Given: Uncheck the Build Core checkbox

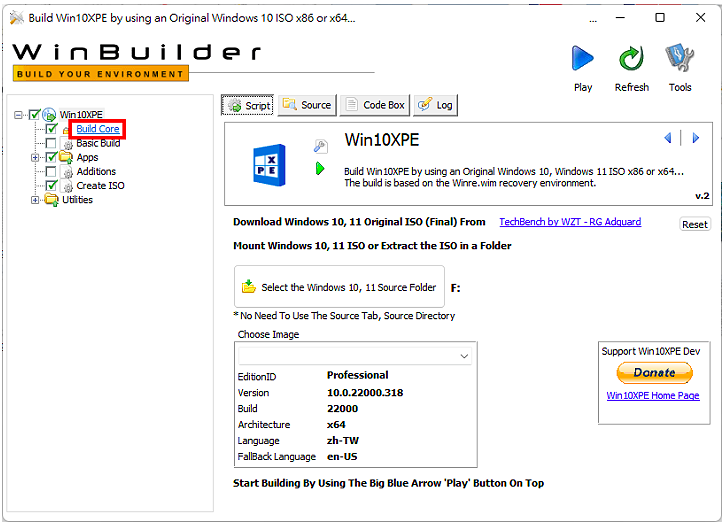Looking at the screenshot, I should [51, 129].
